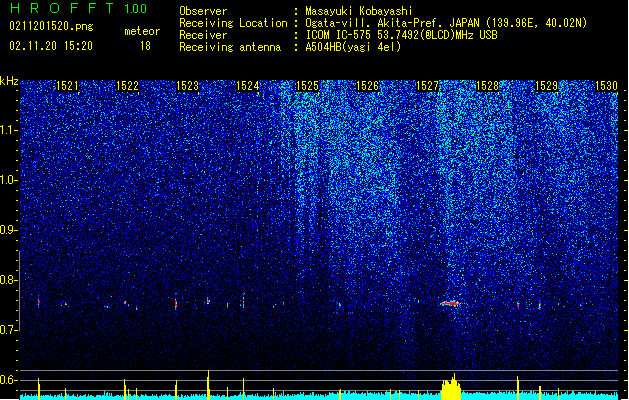The height and width of the screenshot is (400, 629).
Task: Click the 1528 time marker
Action: click(487, 85)
